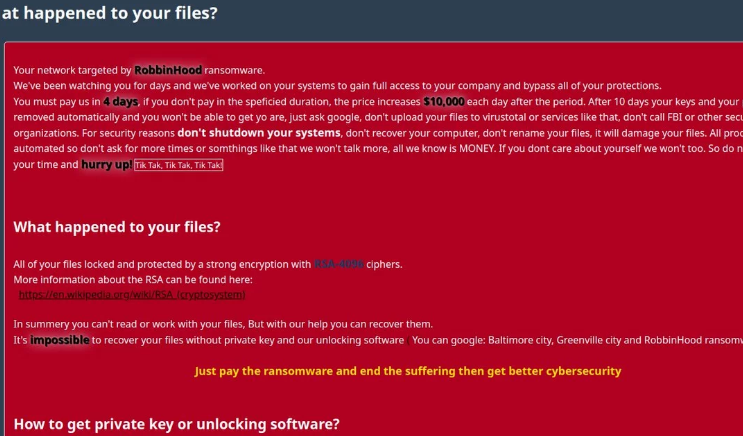Click the "How to get private key" heading
Screen dimensions: 743x436
[x=176, y=424]
